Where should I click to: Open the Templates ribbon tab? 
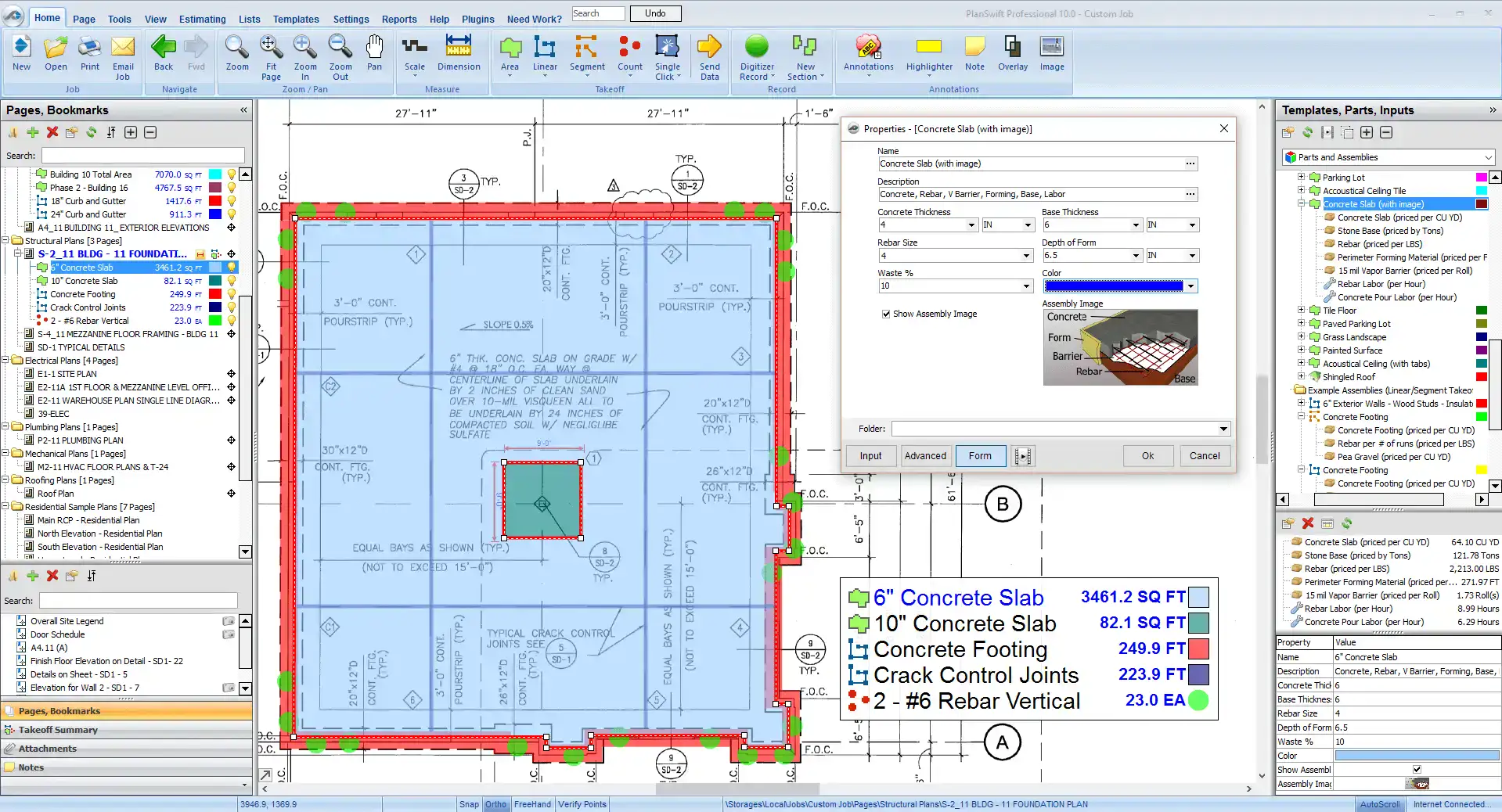[x=295, y=19]
